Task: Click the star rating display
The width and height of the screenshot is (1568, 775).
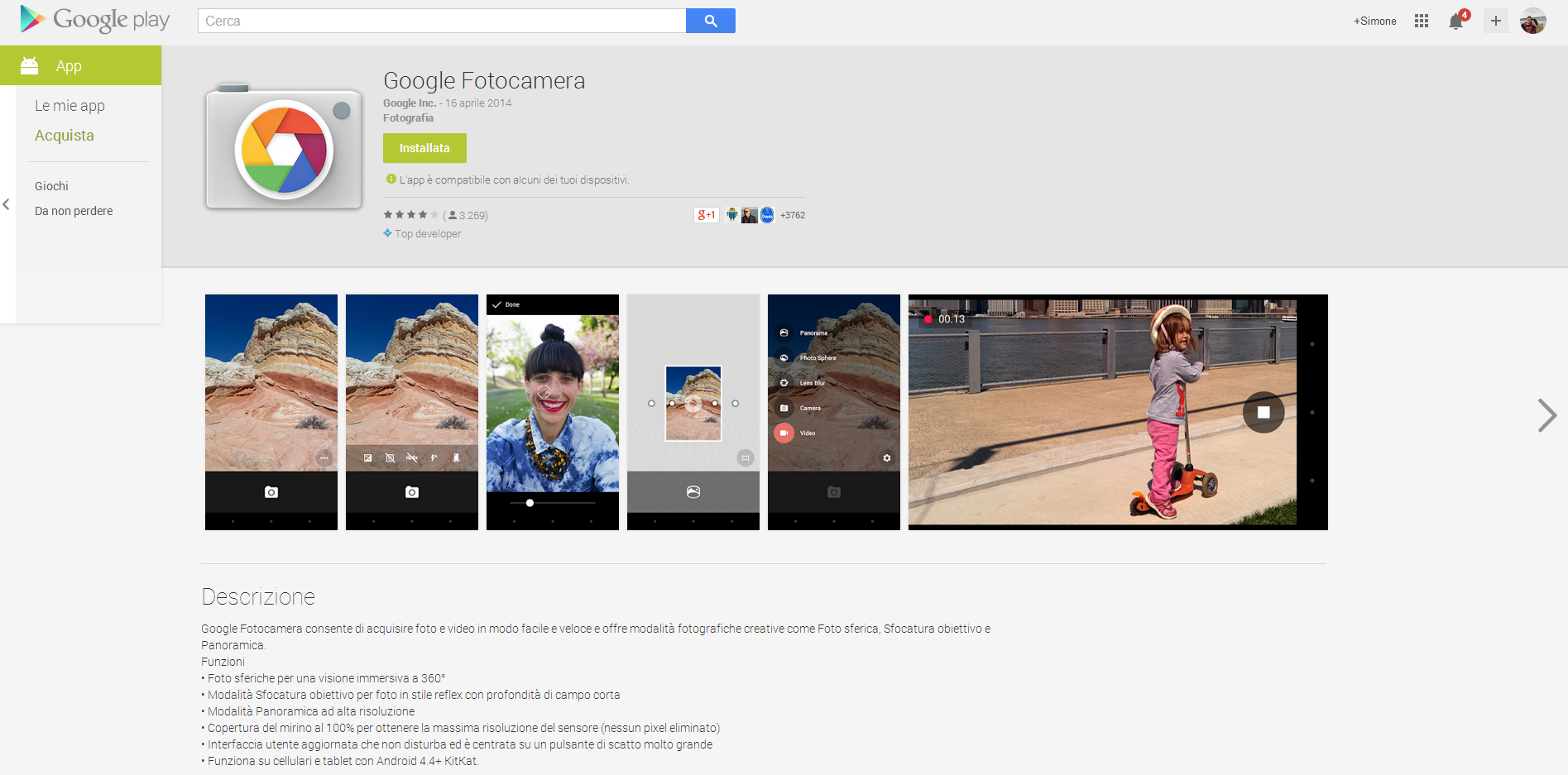Action: (x=410, y=215)
